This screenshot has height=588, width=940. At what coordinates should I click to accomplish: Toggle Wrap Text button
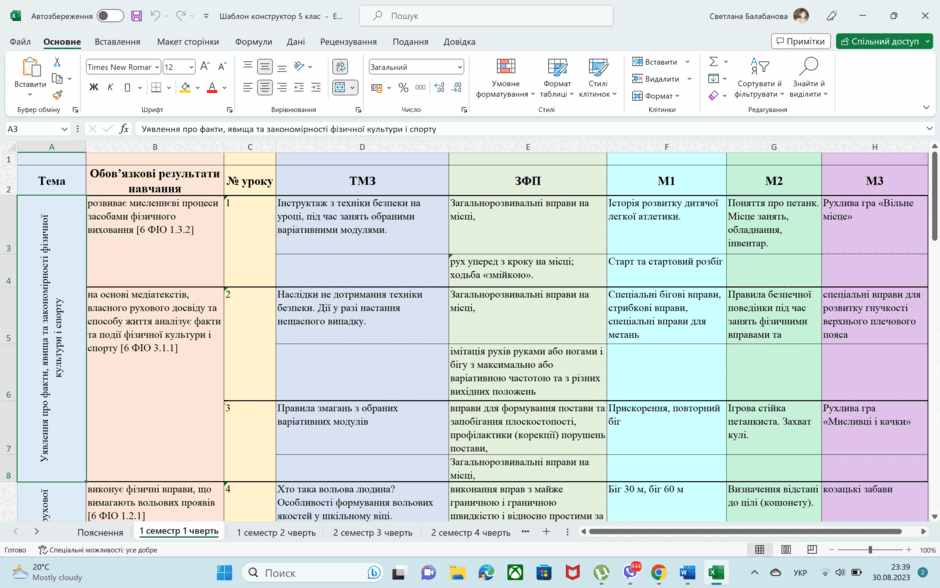tap(340, 67)
